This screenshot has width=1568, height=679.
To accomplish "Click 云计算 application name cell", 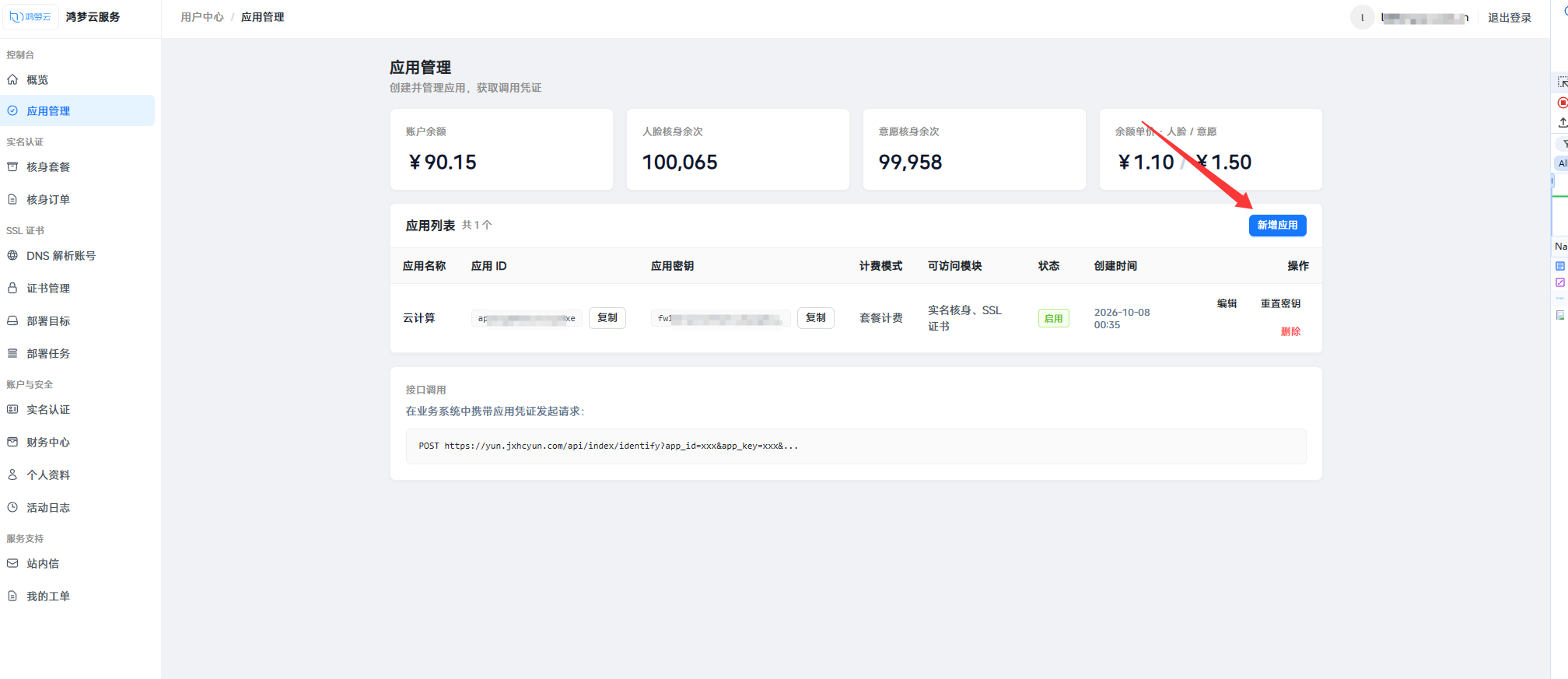I will pyautogui.click(x=419, y=318).
